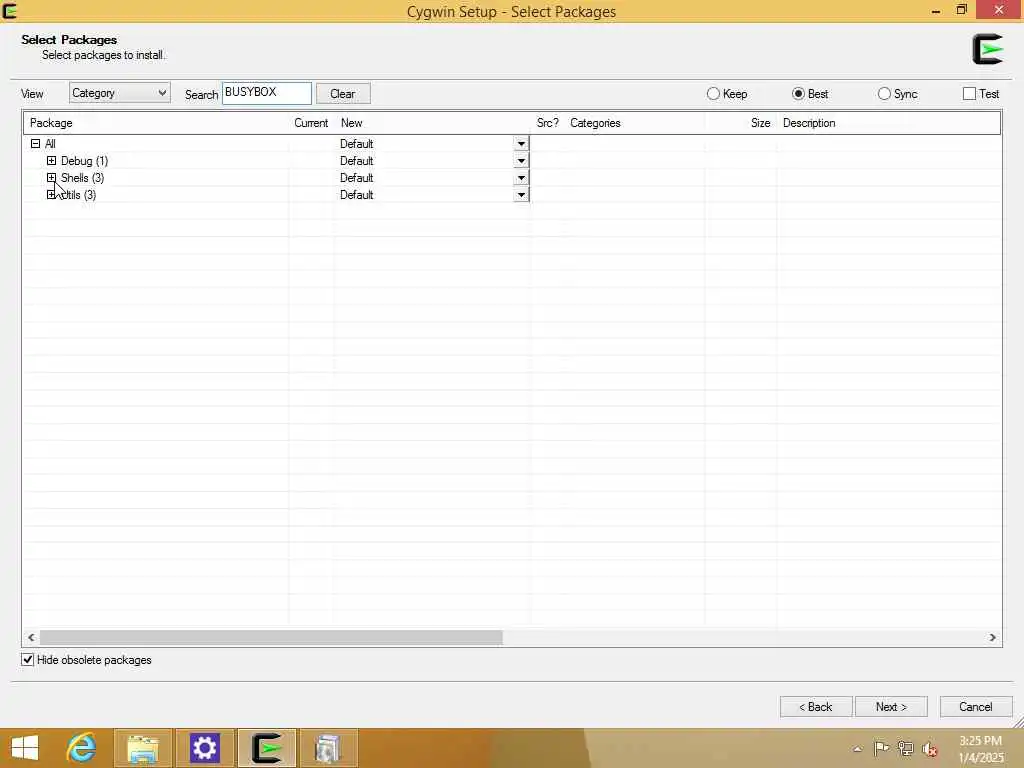This screenshot has height=768, width=1024.
Task: Click the horizontal scrollbar thumb
Action: tap(271, 637)
